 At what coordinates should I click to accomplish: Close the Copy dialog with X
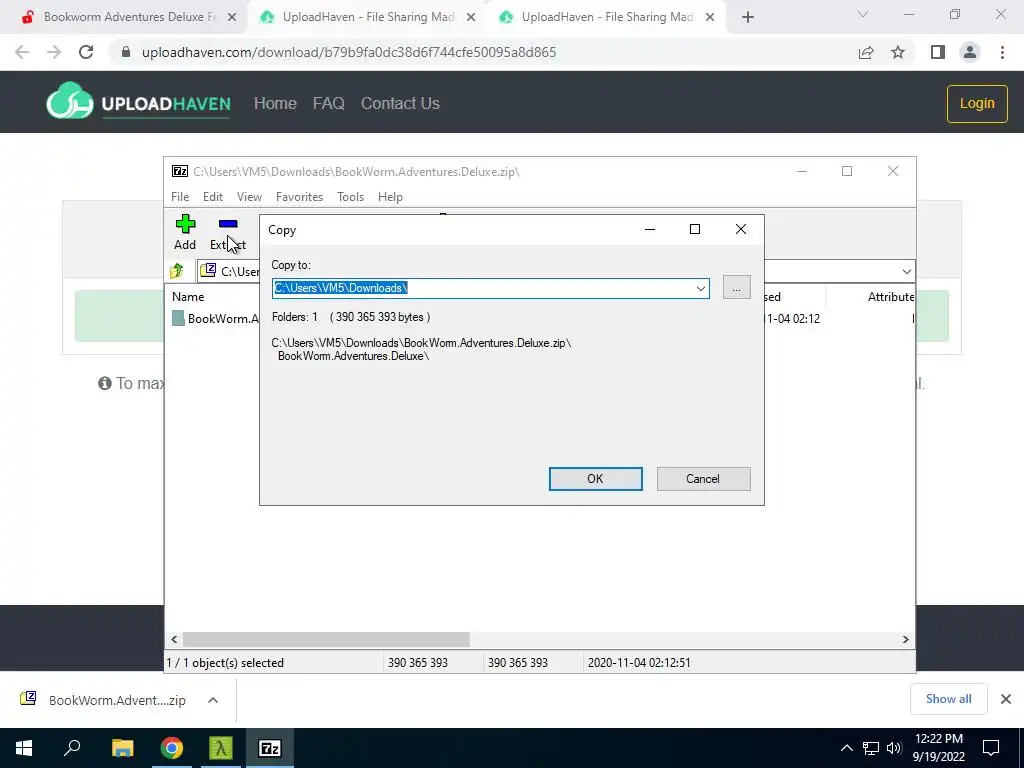741,229
